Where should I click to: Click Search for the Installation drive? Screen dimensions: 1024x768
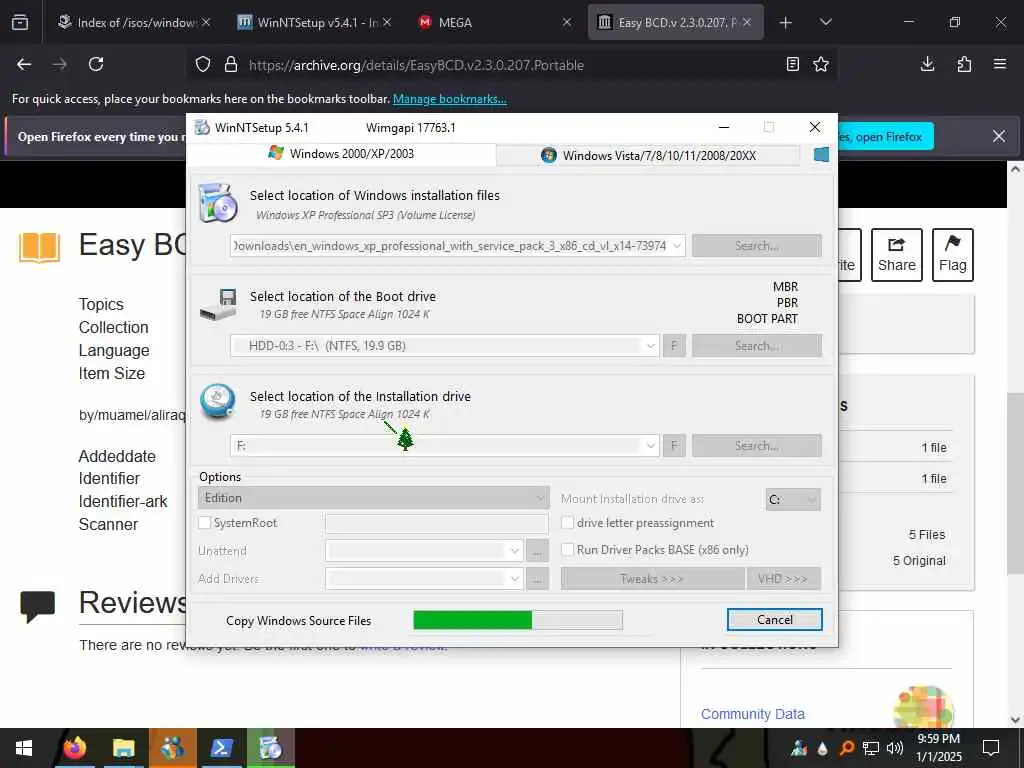757,445
